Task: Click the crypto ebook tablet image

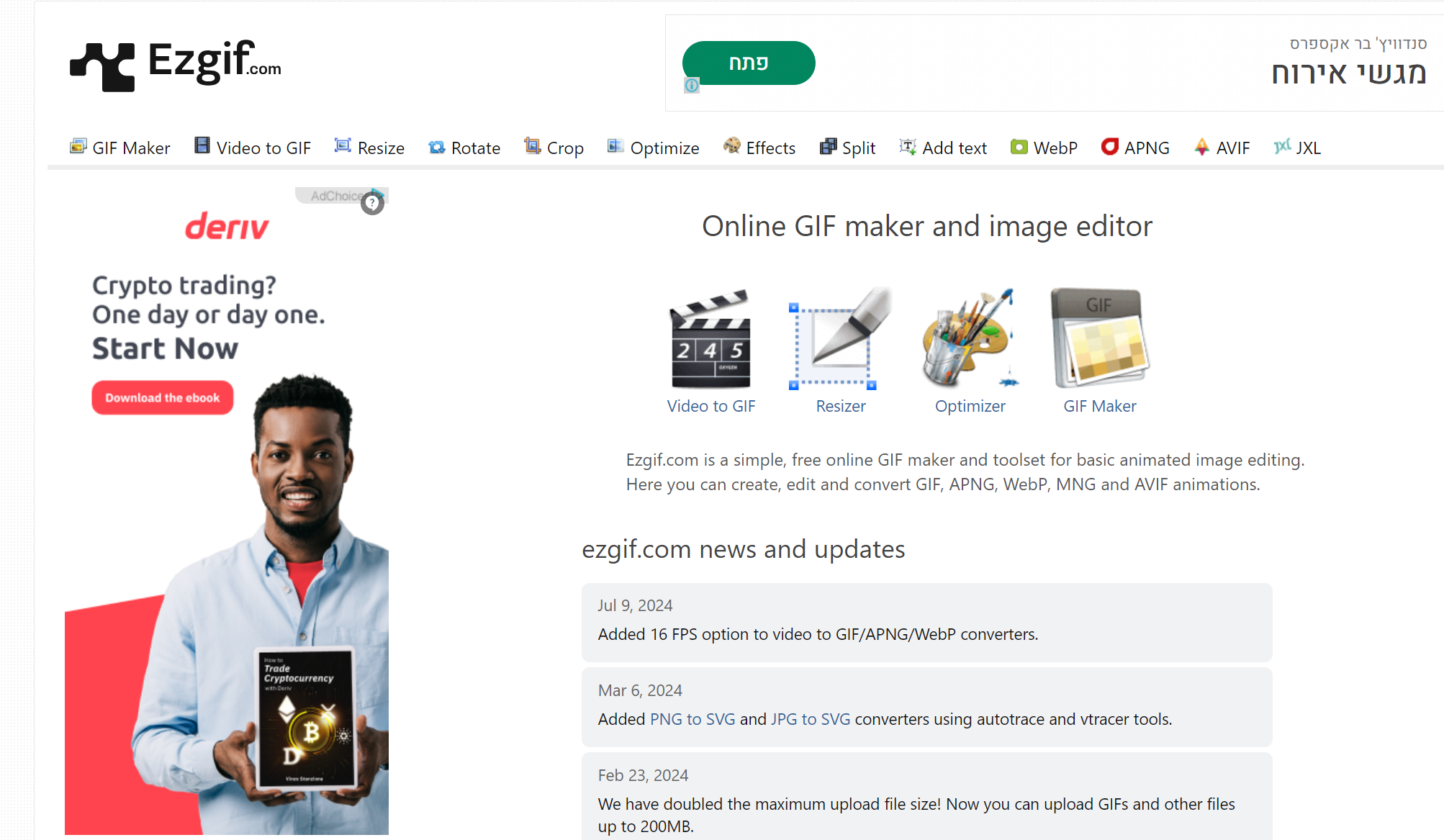Action: tap(307, 719)
